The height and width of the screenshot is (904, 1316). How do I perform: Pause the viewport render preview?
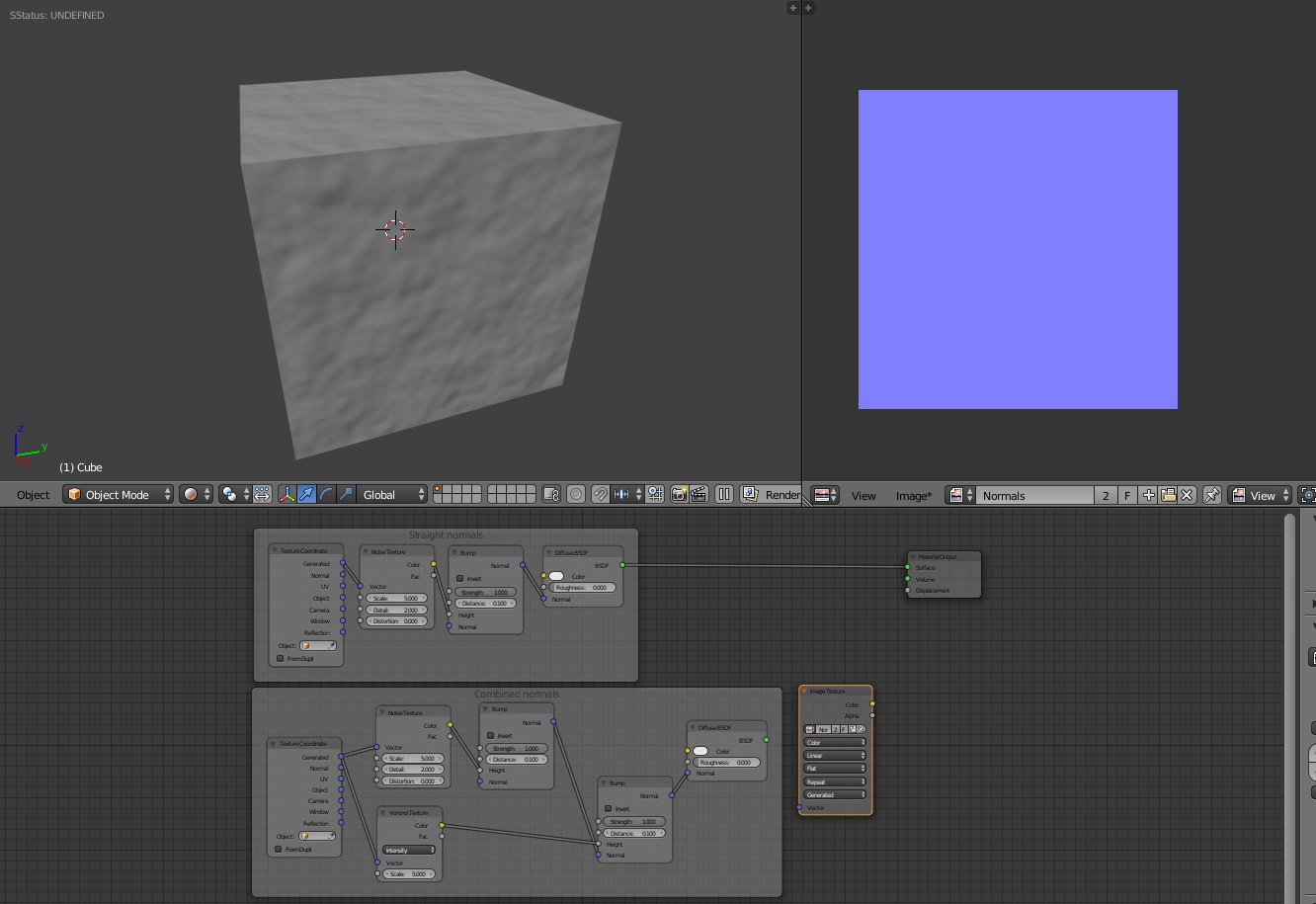point(724,495)
